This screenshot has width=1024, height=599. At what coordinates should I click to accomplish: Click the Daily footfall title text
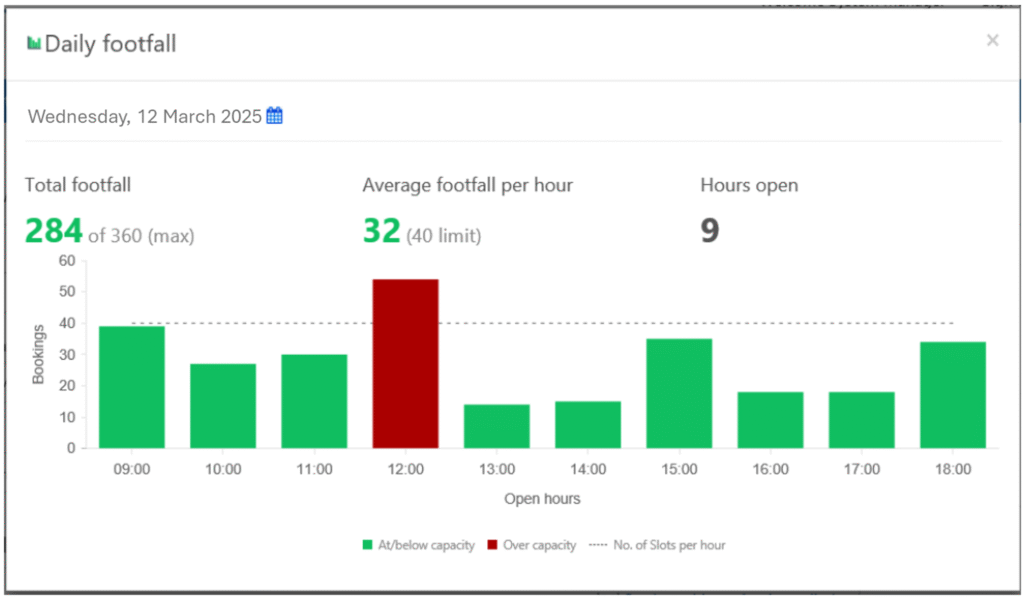click(110, 44)
